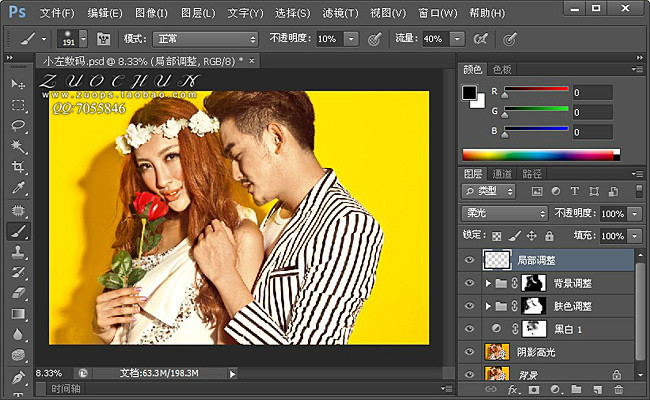Hide the 阴影高光 layer
The width and height of the screenshot is (650, 400).
coord(469,352)
